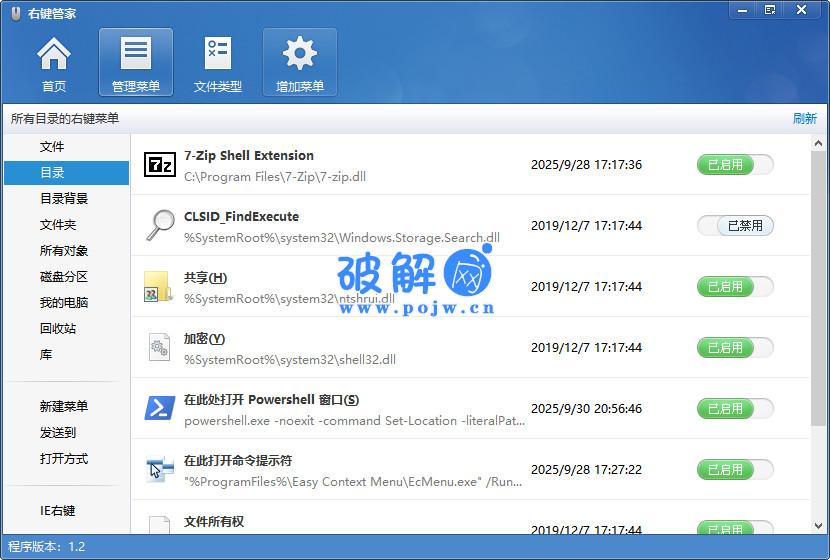
Task: Disable the 加密(Y) toggle
Action: (735, 347)
